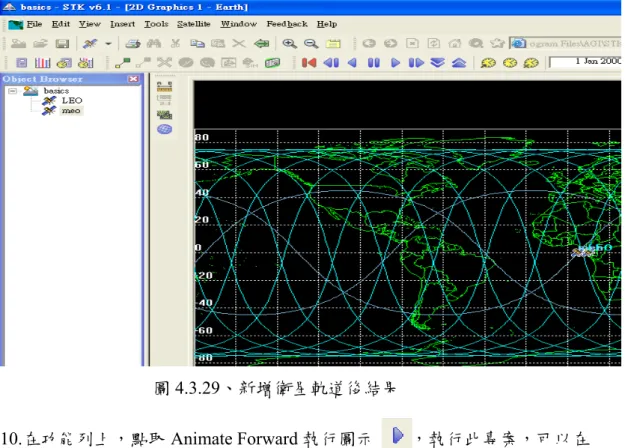Select the basics scenario in Object Browser
The height and width of the screenshot is (448, 625).
(56, 91)
